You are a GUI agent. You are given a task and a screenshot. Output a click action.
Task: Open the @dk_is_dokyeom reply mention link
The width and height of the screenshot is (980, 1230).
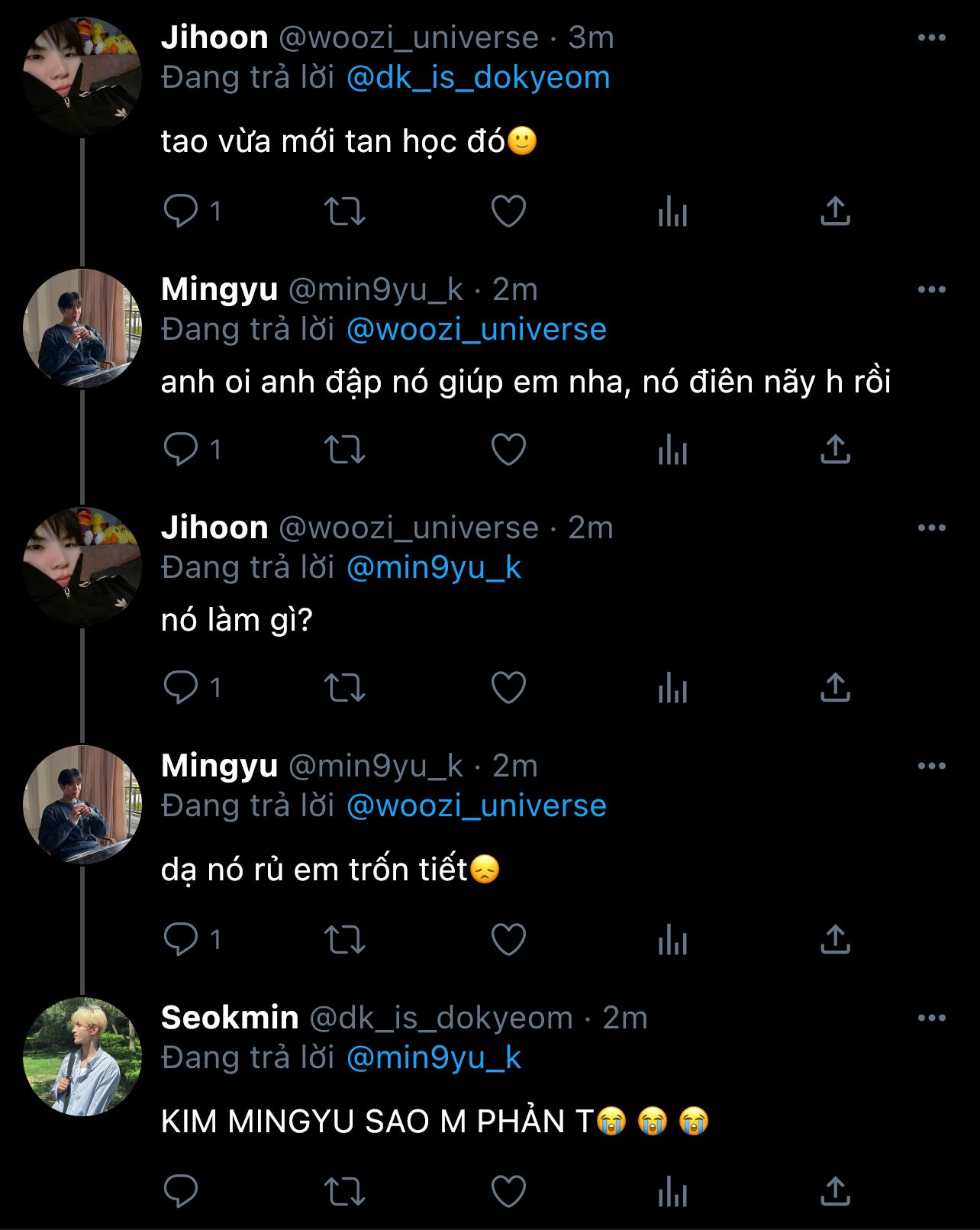point(478,78)
